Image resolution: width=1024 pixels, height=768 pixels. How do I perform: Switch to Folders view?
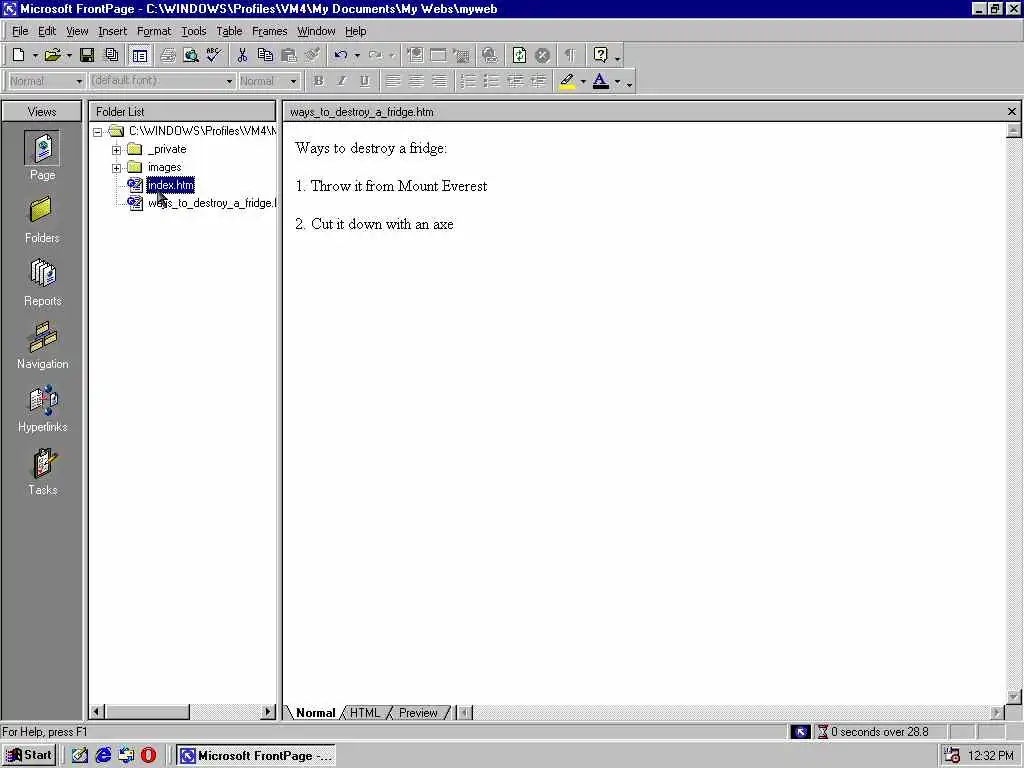click(x=42, y=221)
